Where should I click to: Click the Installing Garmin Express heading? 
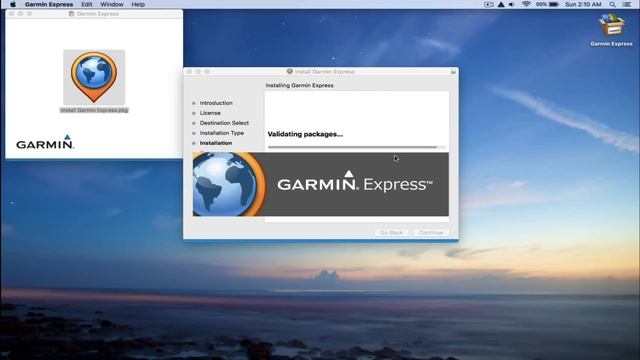300,85
